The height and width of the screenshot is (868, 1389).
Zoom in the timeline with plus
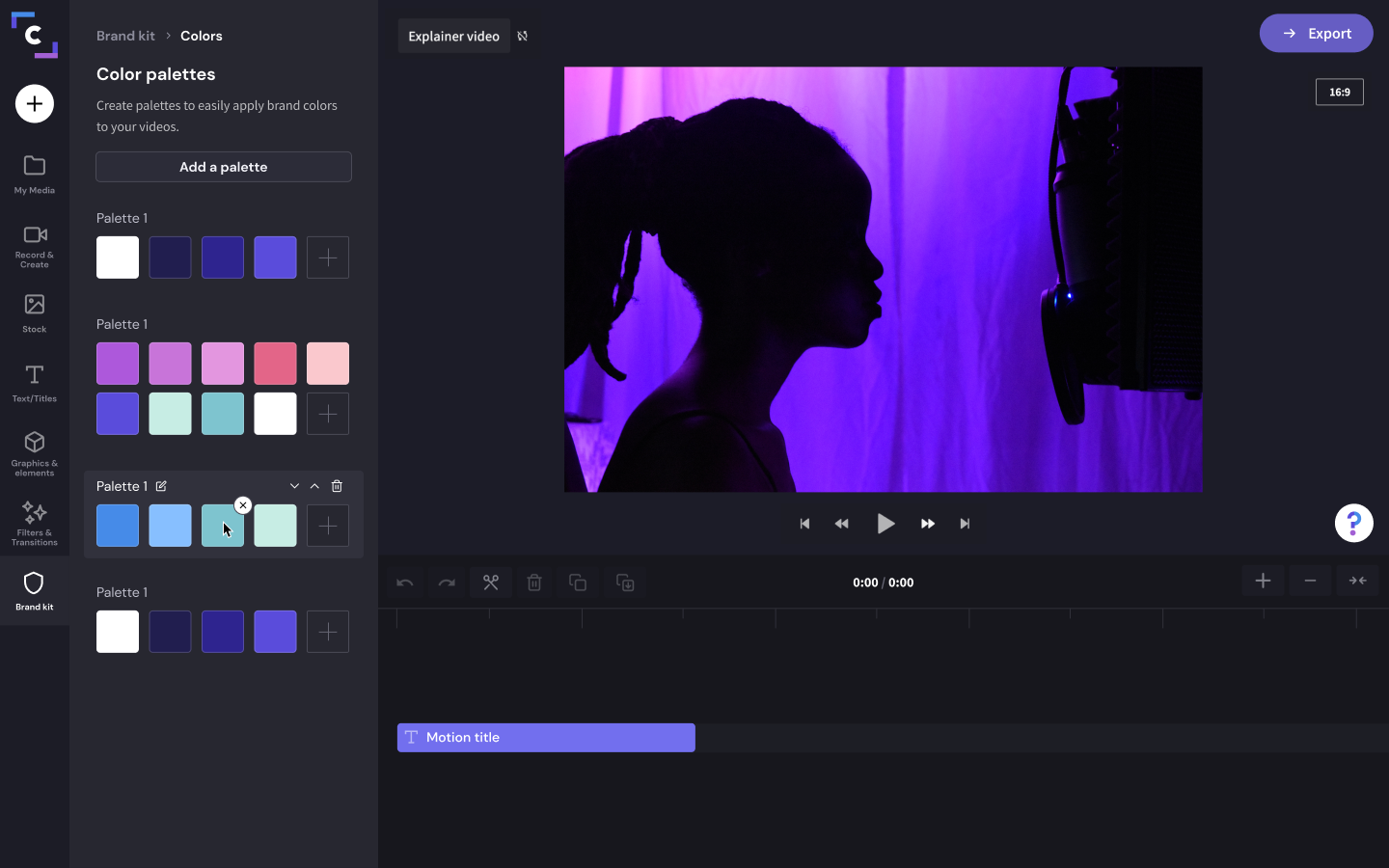tap(1263, 581)
